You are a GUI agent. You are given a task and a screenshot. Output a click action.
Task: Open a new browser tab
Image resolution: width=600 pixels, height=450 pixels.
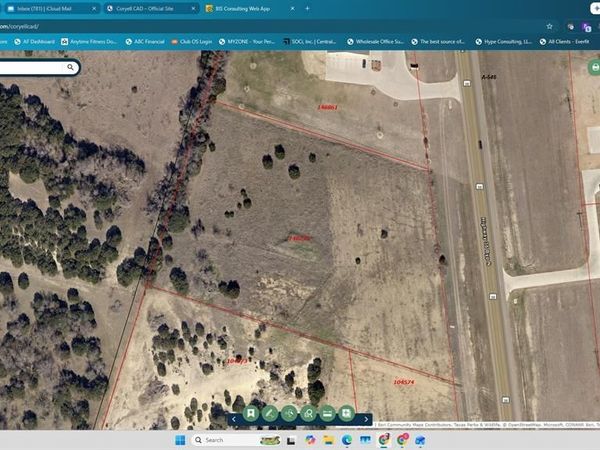307,8
